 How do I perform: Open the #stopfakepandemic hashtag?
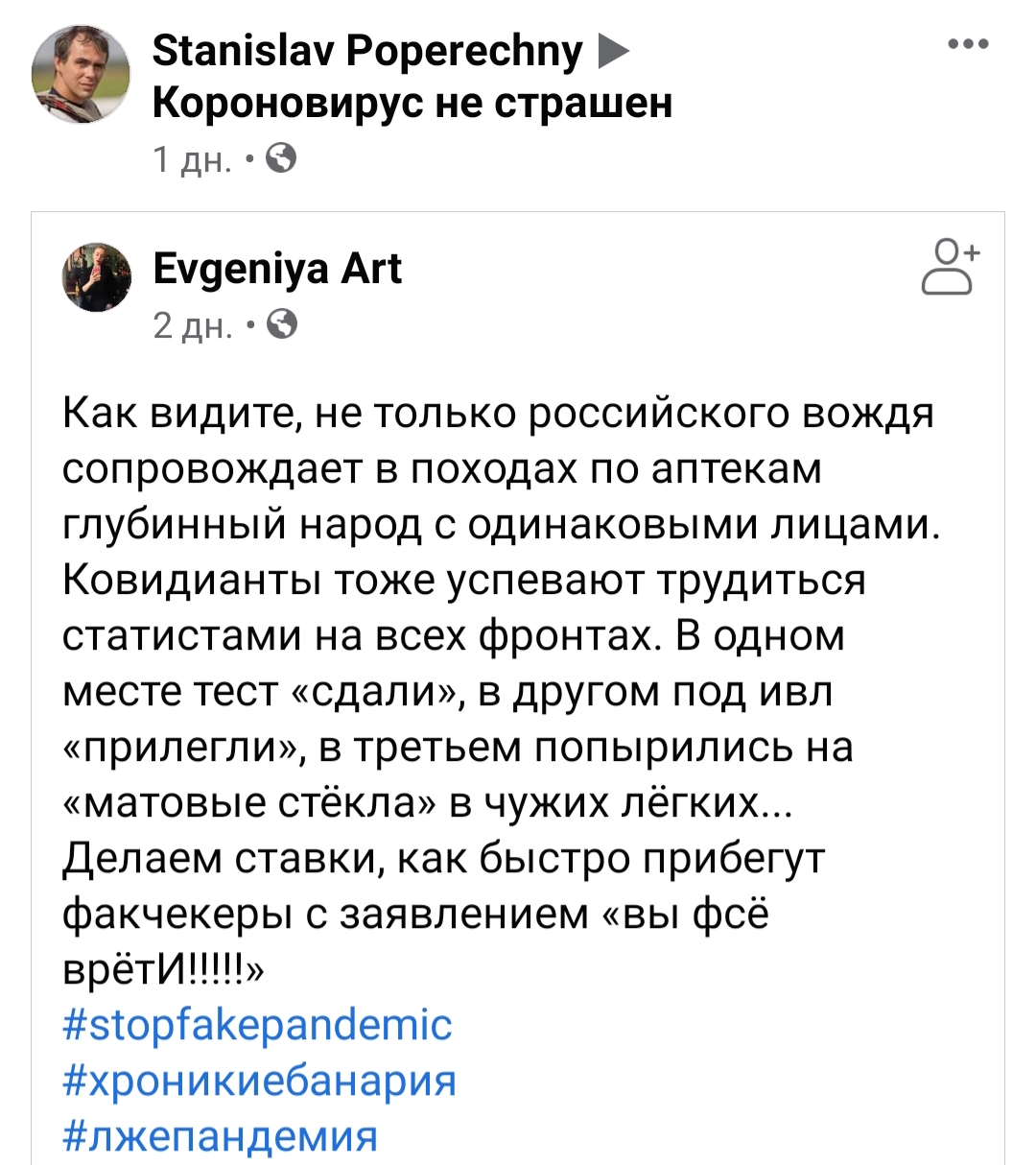[257, 1024]
